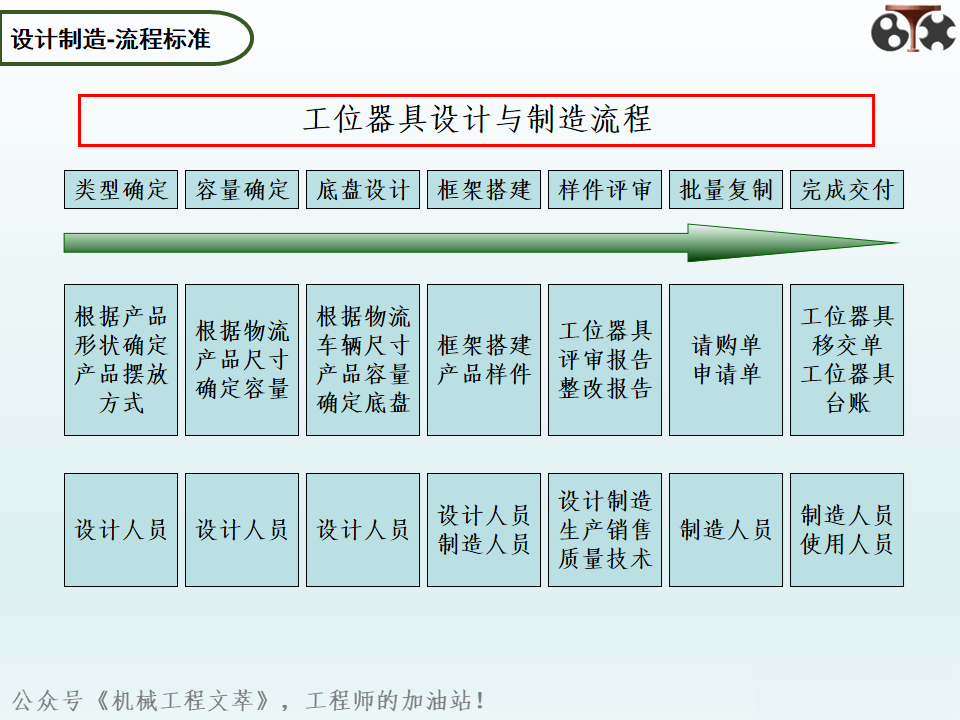Image resolution: width=960 pixels, height=720 pixels.
Task: Click the box 工位器具移交单工位器具台账
Action: click(847, 360)
